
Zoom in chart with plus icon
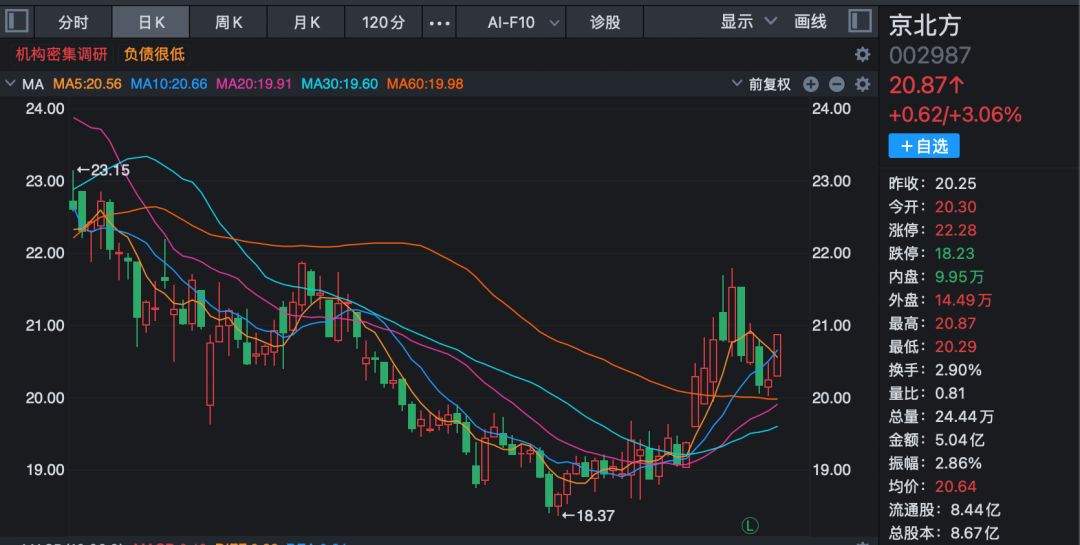pos(811,85)
